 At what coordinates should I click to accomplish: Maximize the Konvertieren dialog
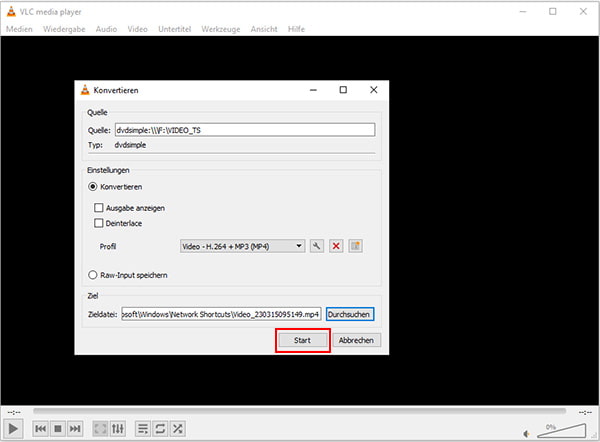pyautogui.click(x=343, y=90)
